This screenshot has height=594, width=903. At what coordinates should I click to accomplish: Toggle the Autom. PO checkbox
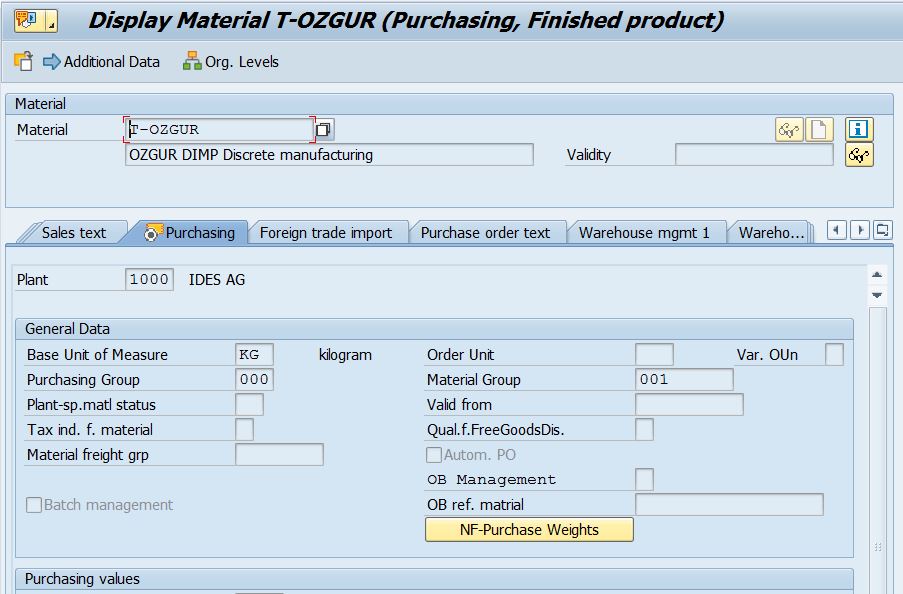click(x=434, y=455)
